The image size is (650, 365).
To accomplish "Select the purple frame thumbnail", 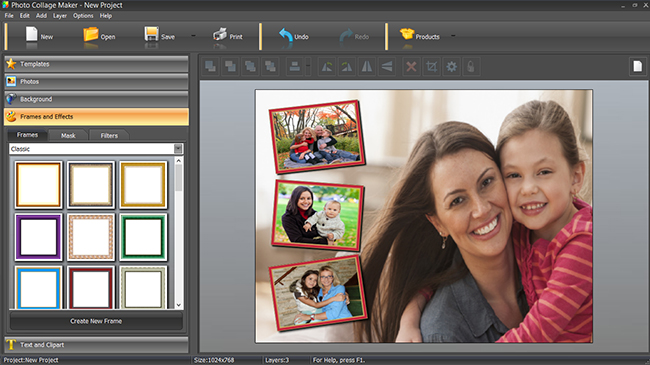I will [x=39, y=237].
